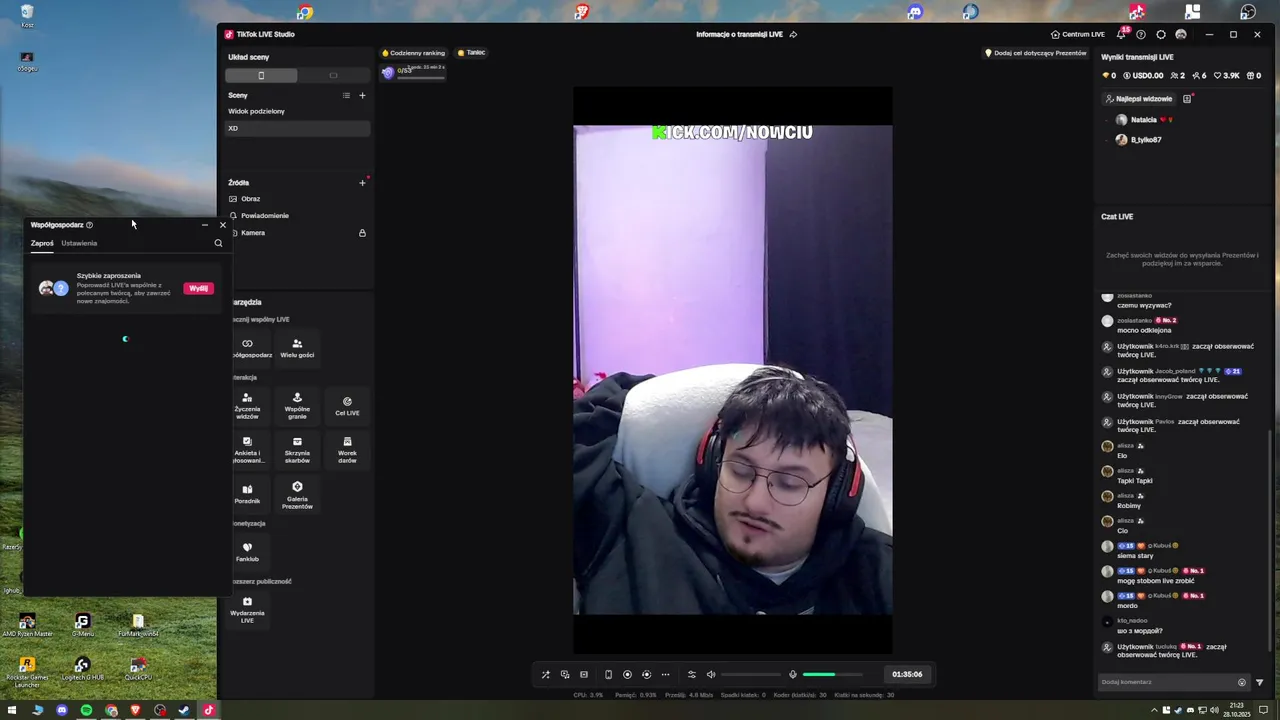
Task: Click the Wyślij quick invite button
Action: pyautogui.click(x=199, y=288)
